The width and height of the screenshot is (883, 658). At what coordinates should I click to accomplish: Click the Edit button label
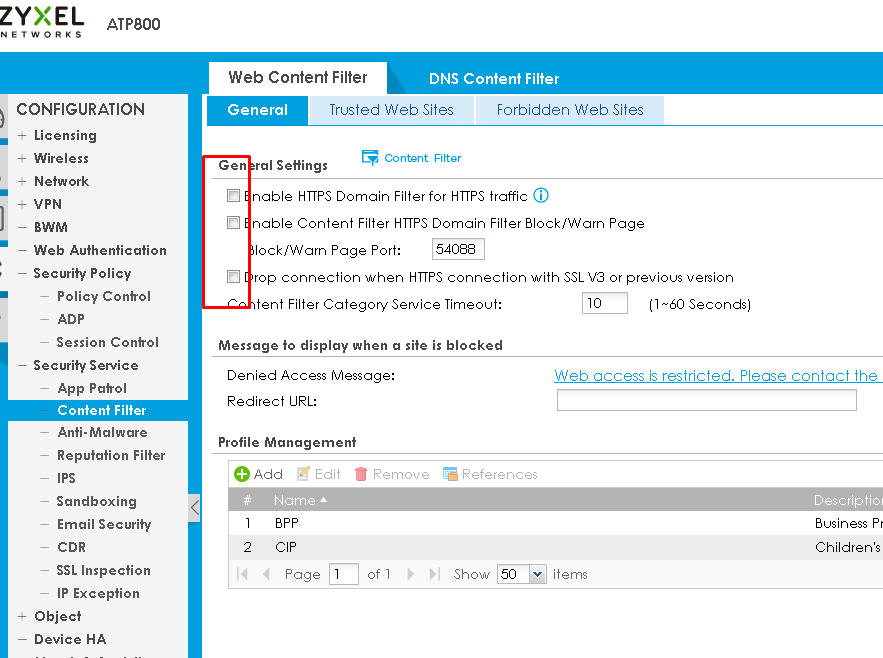[328, 474]
